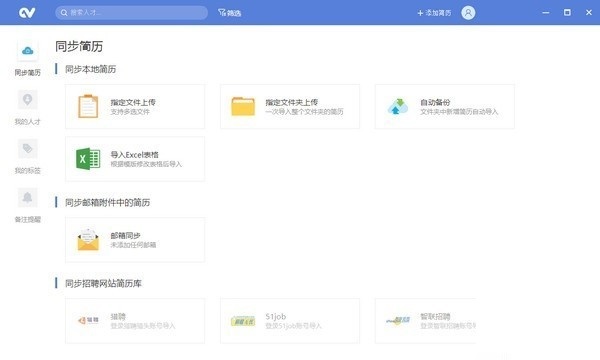Click the 添加简历 button
Image resolution: width=600 pixels, height=360 pixels.
click(434, 13)
